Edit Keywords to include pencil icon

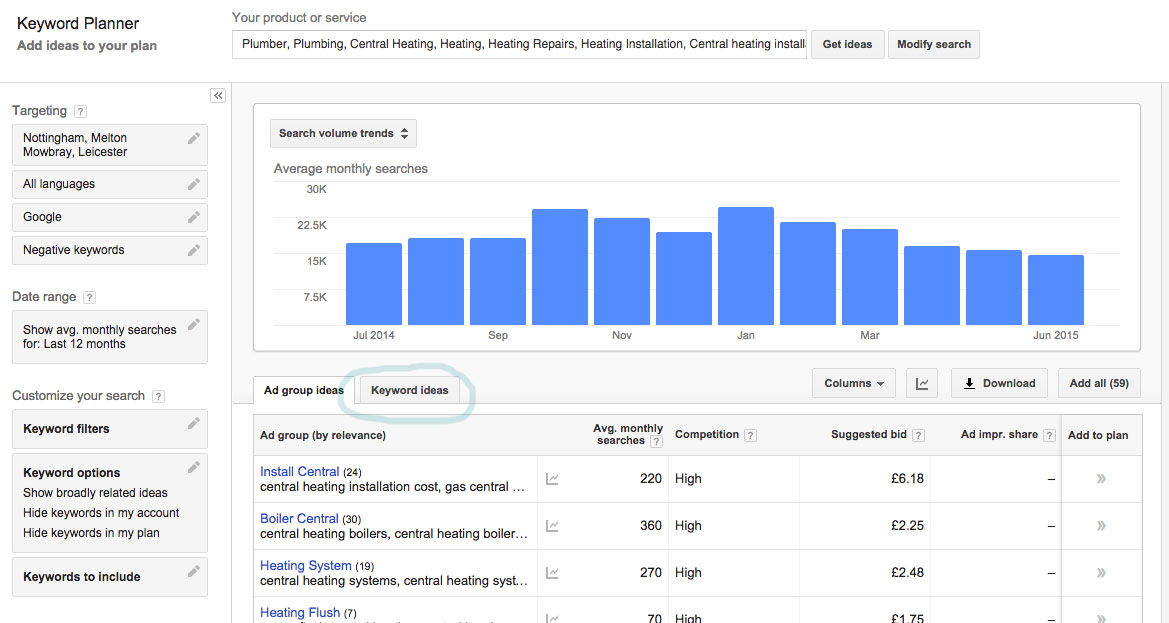tap(194, 571)
